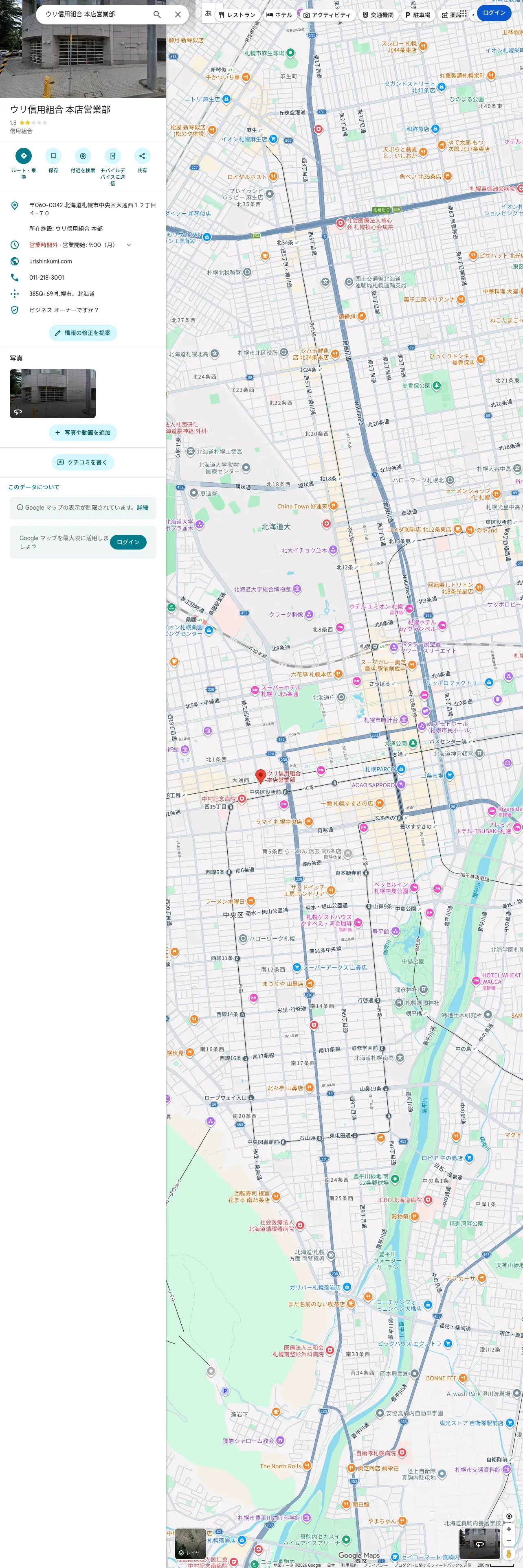Select the 駐車場 category chip
523x1568 pixels.
click(418, 15)
